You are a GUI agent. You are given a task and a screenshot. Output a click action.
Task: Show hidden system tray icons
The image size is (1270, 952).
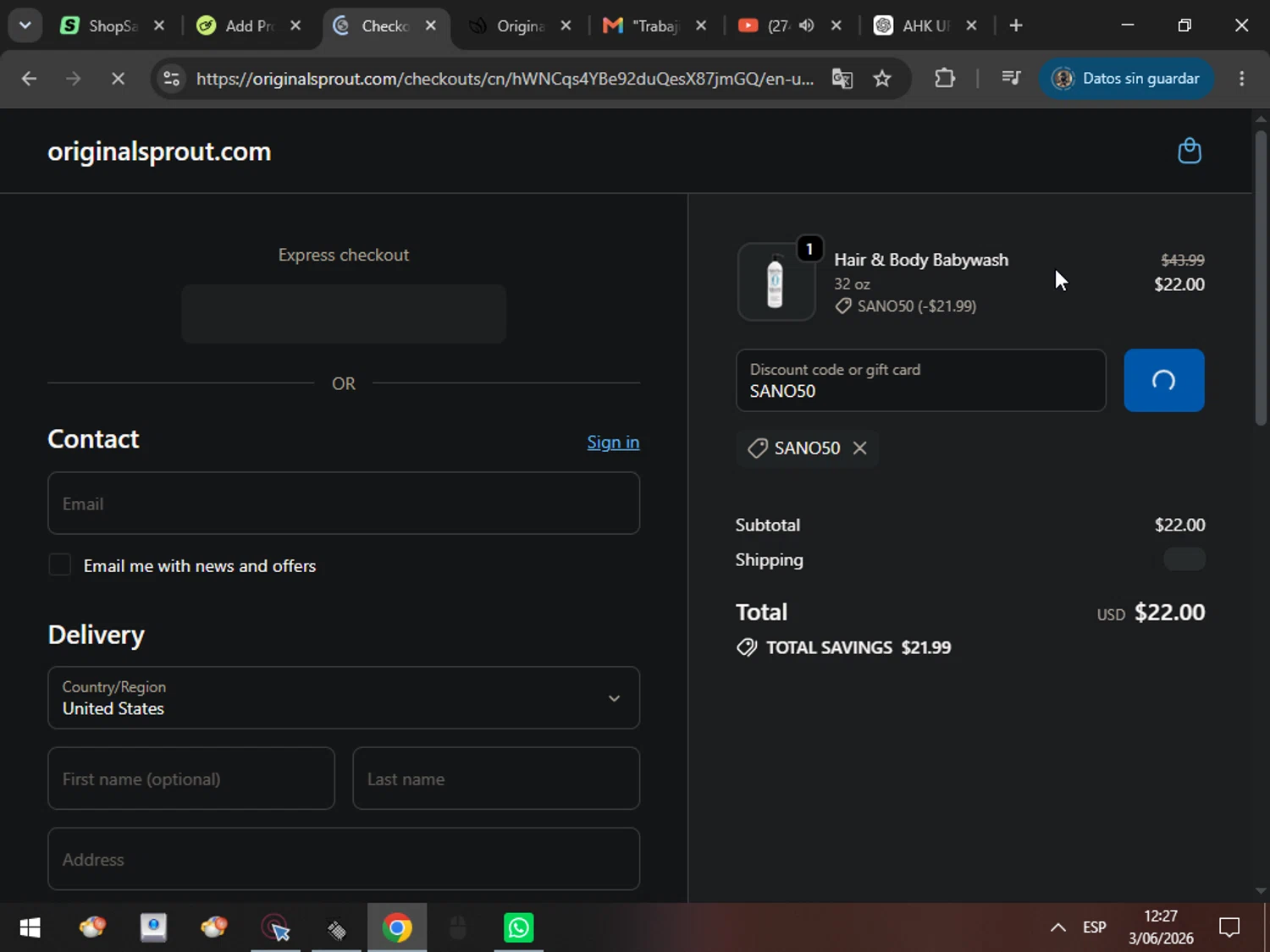click(1058, 927)
